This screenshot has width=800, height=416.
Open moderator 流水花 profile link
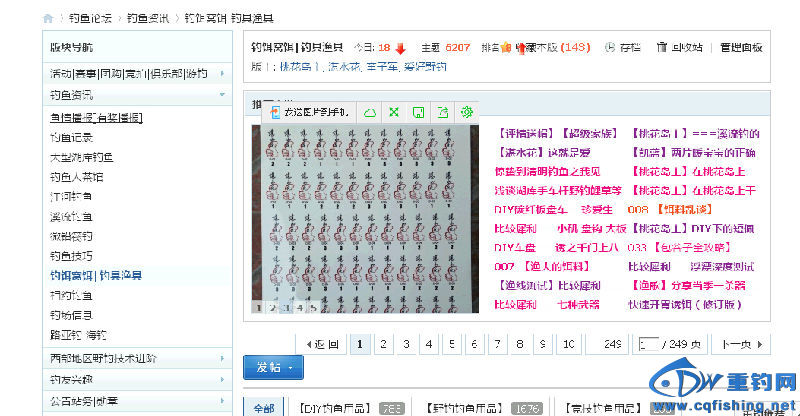(x=344, y=67)
